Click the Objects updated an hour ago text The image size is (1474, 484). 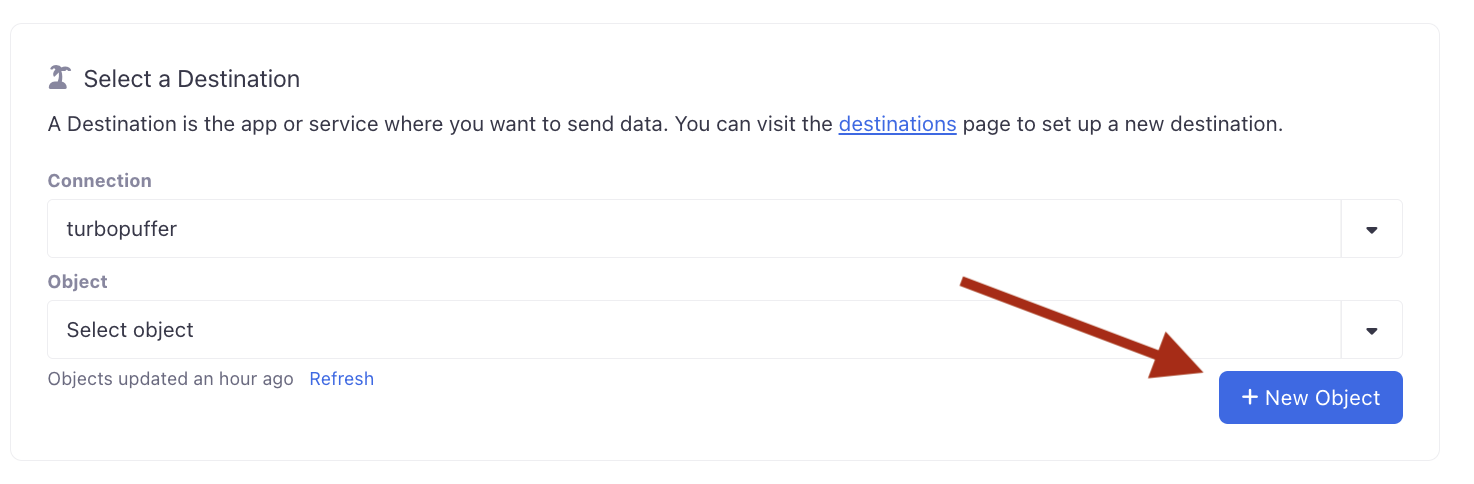pyautogui.click(x=170, y=379)
